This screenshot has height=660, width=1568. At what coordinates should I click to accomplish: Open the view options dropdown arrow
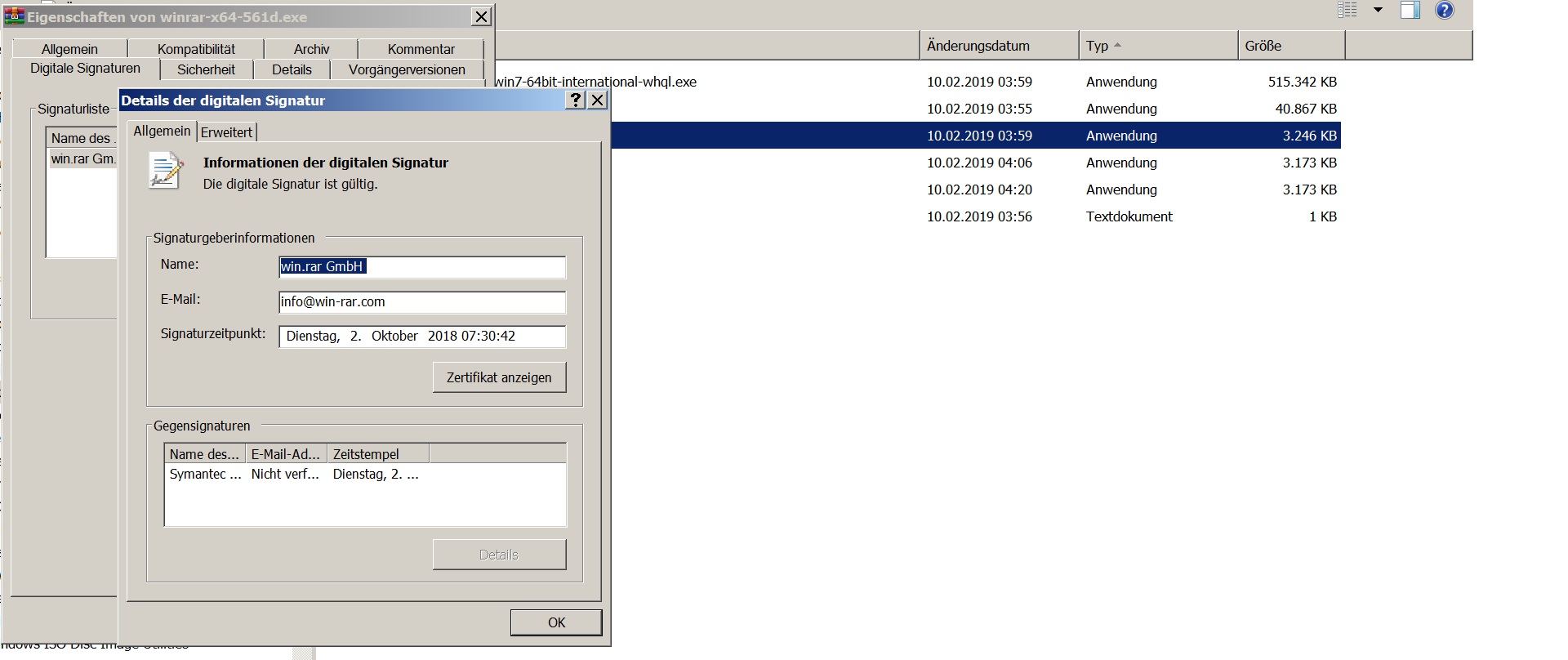pos(1378,11)
